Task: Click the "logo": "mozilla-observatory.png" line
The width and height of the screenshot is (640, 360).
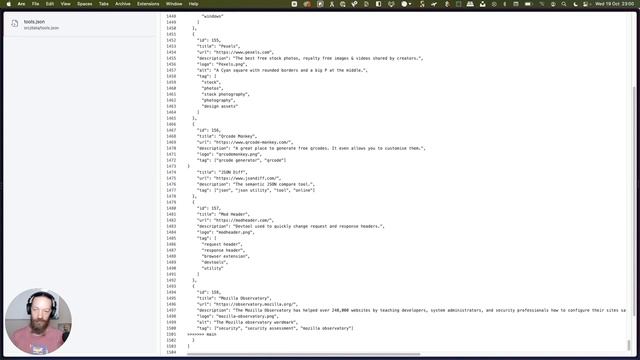Action: 238,316
